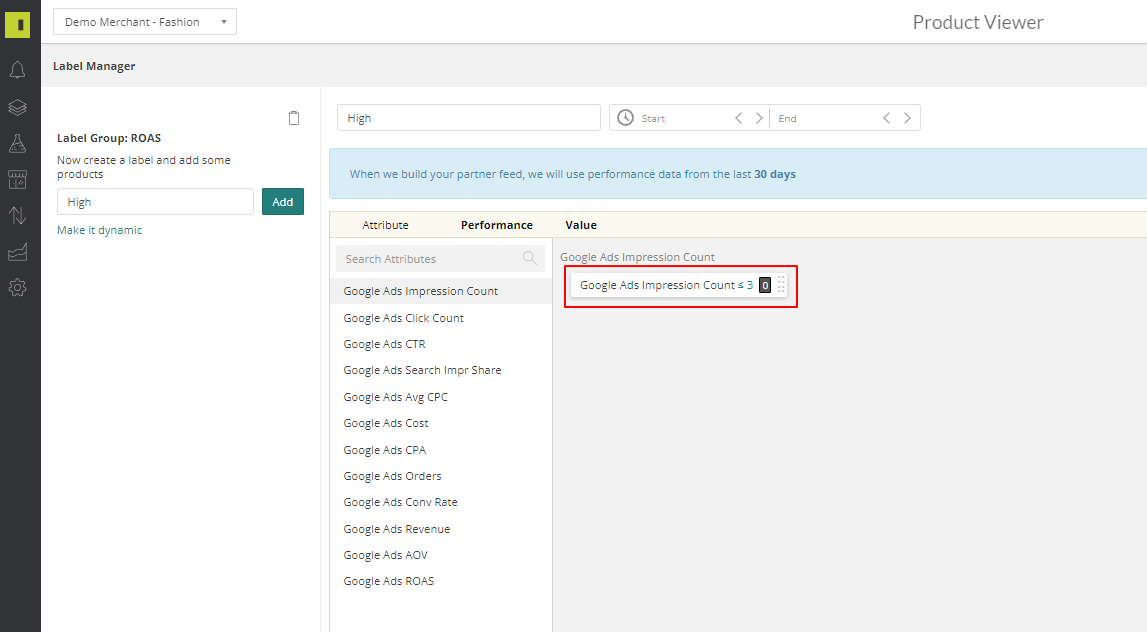
Task: Click the magnifier icon in Search Attributes
Action: [x=530, y=258]
